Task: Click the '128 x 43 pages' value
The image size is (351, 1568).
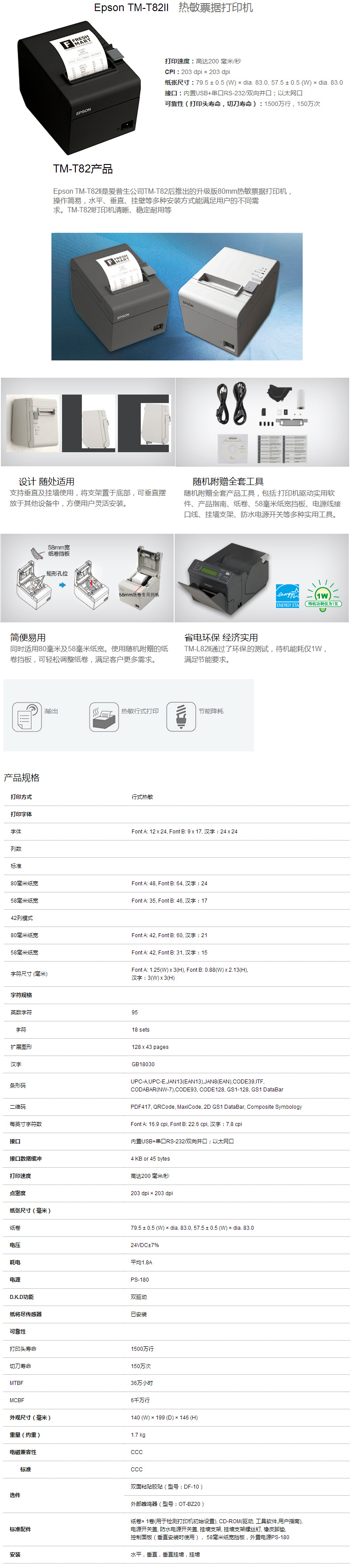Action: (150, 1047)
